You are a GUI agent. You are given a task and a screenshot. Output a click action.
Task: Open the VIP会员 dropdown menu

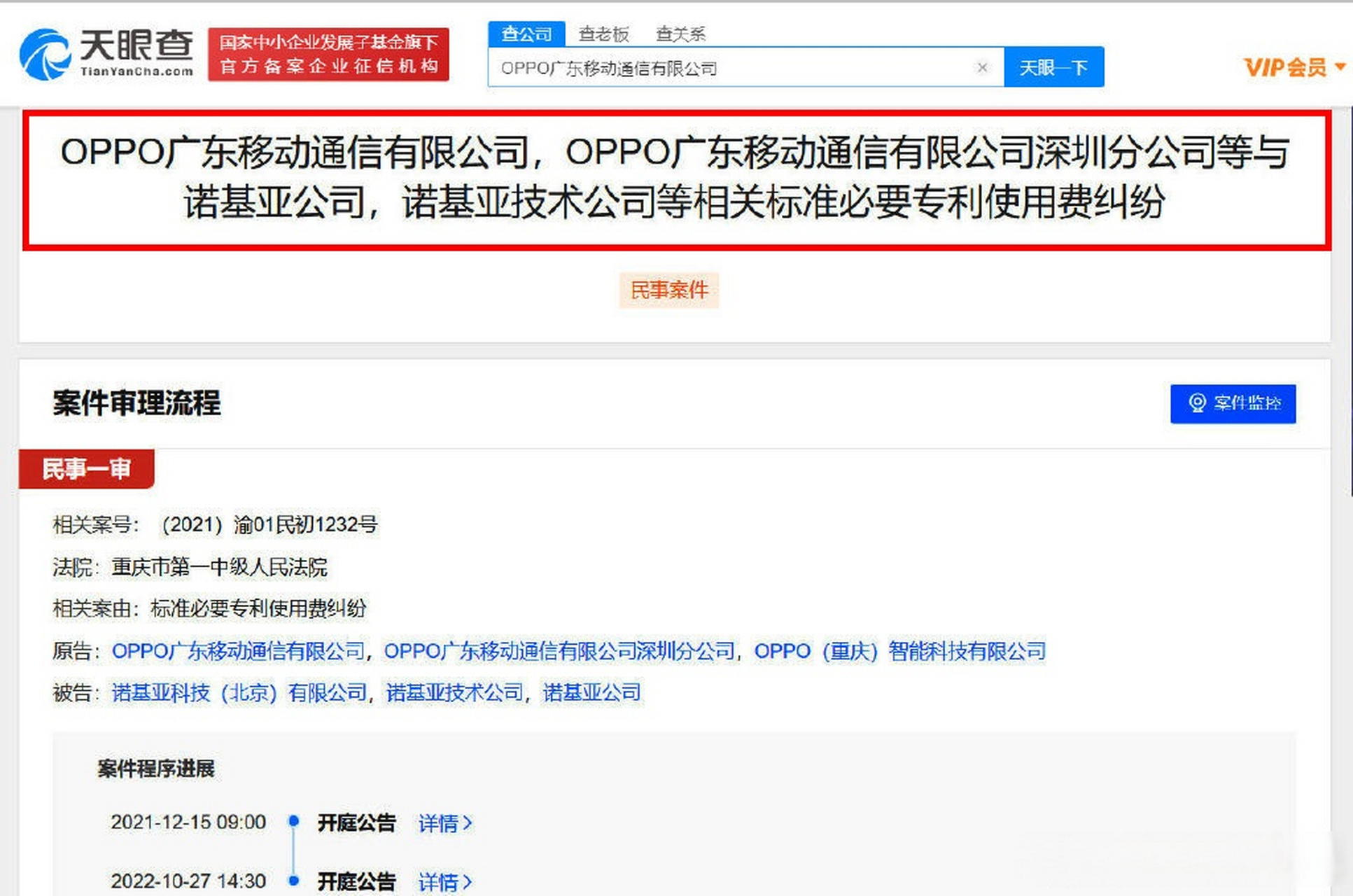pos(1294,67)
